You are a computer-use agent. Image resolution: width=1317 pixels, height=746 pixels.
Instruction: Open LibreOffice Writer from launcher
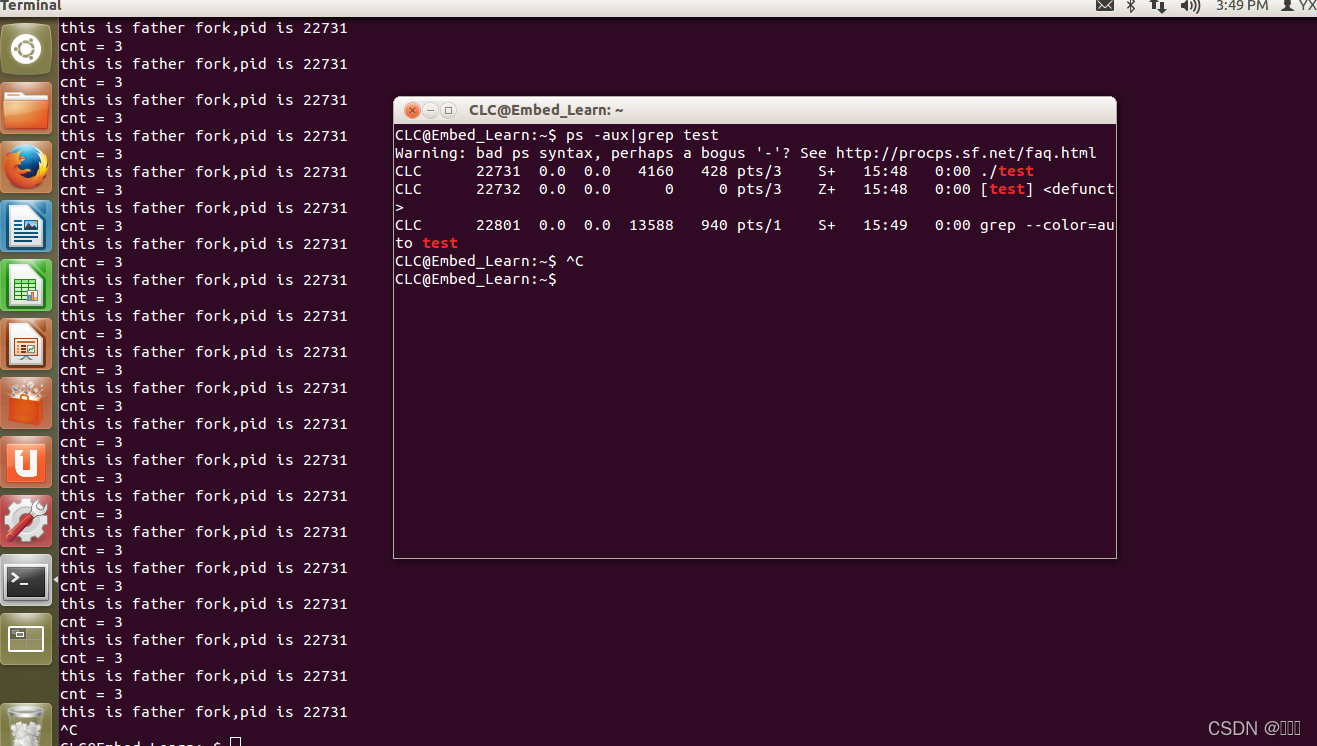point(26,225)
